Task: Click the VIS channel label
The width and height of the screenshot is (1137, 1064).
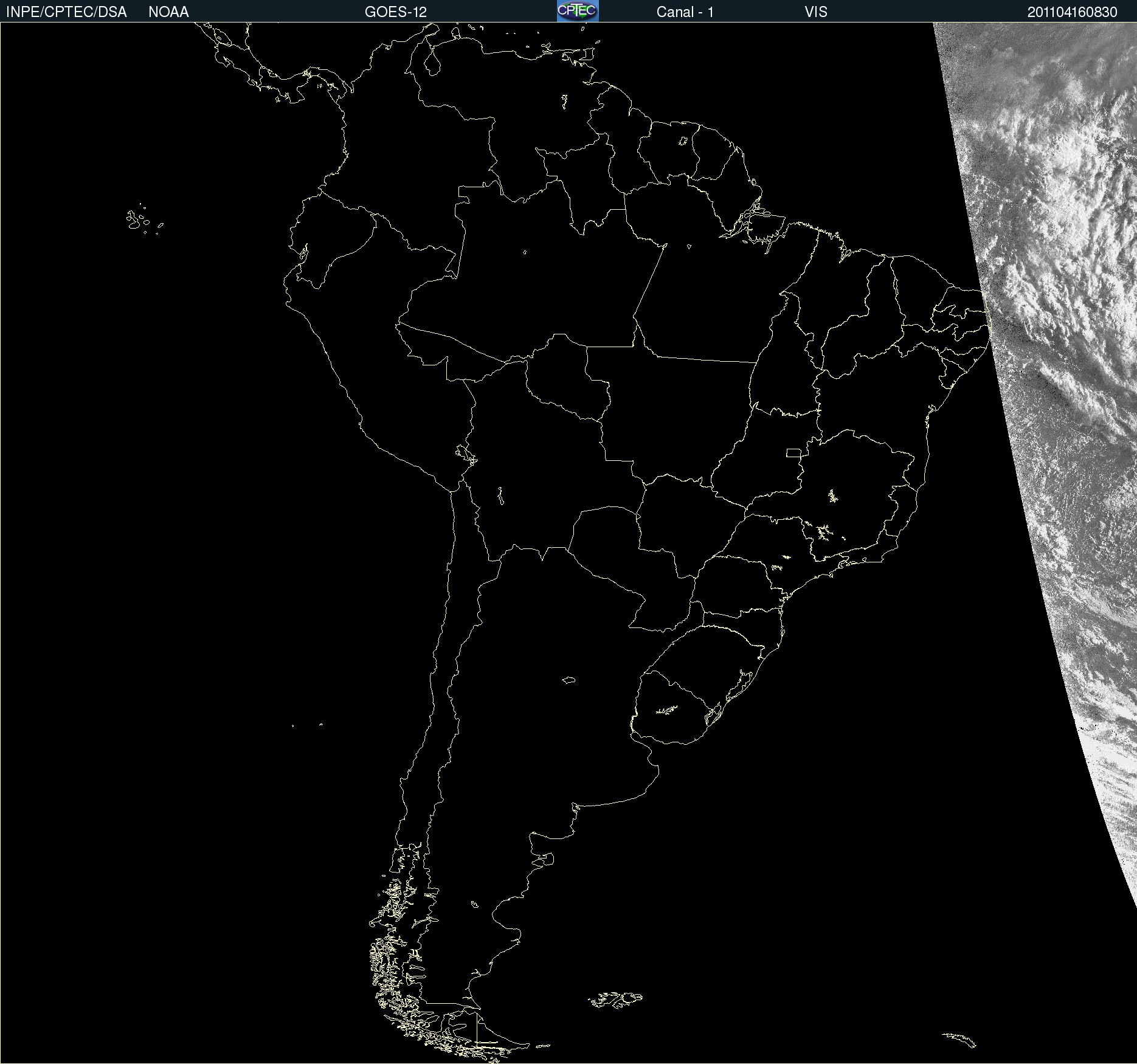Action: click(816, 12)
